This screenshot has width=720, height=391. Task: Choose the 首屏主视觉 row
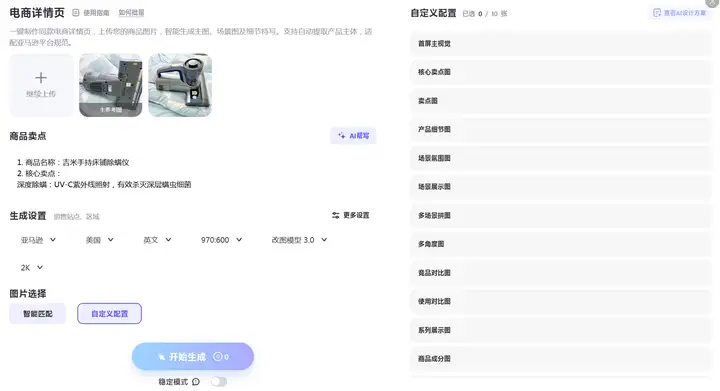coord(561,44)
